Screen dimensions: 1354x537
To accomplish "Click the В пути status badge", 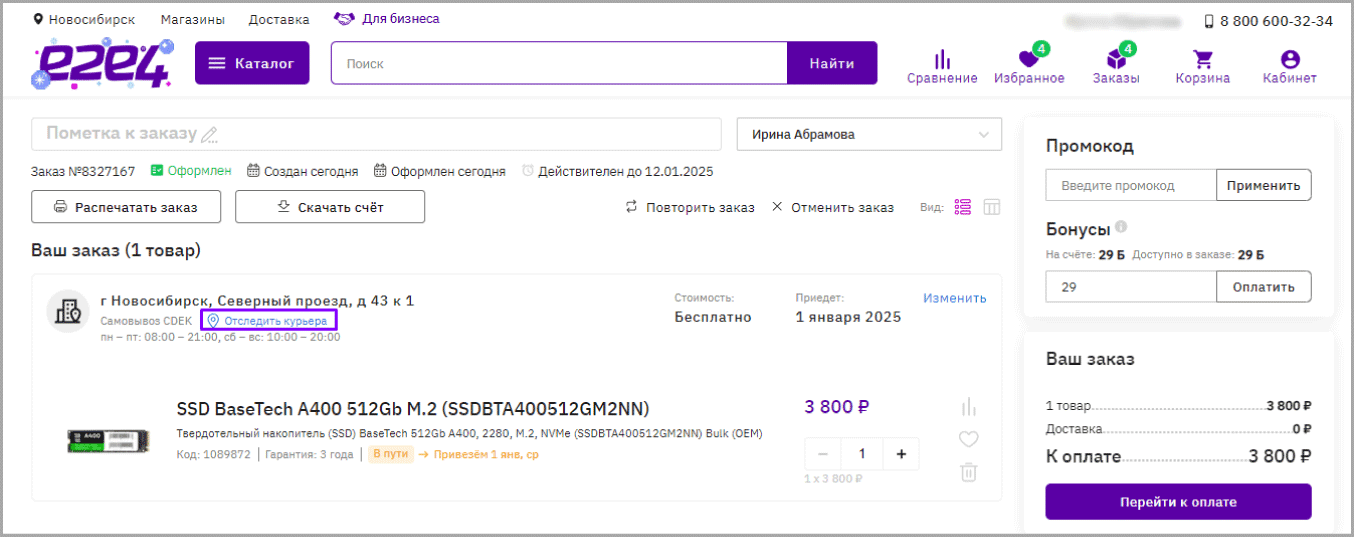I will (391, 454).
